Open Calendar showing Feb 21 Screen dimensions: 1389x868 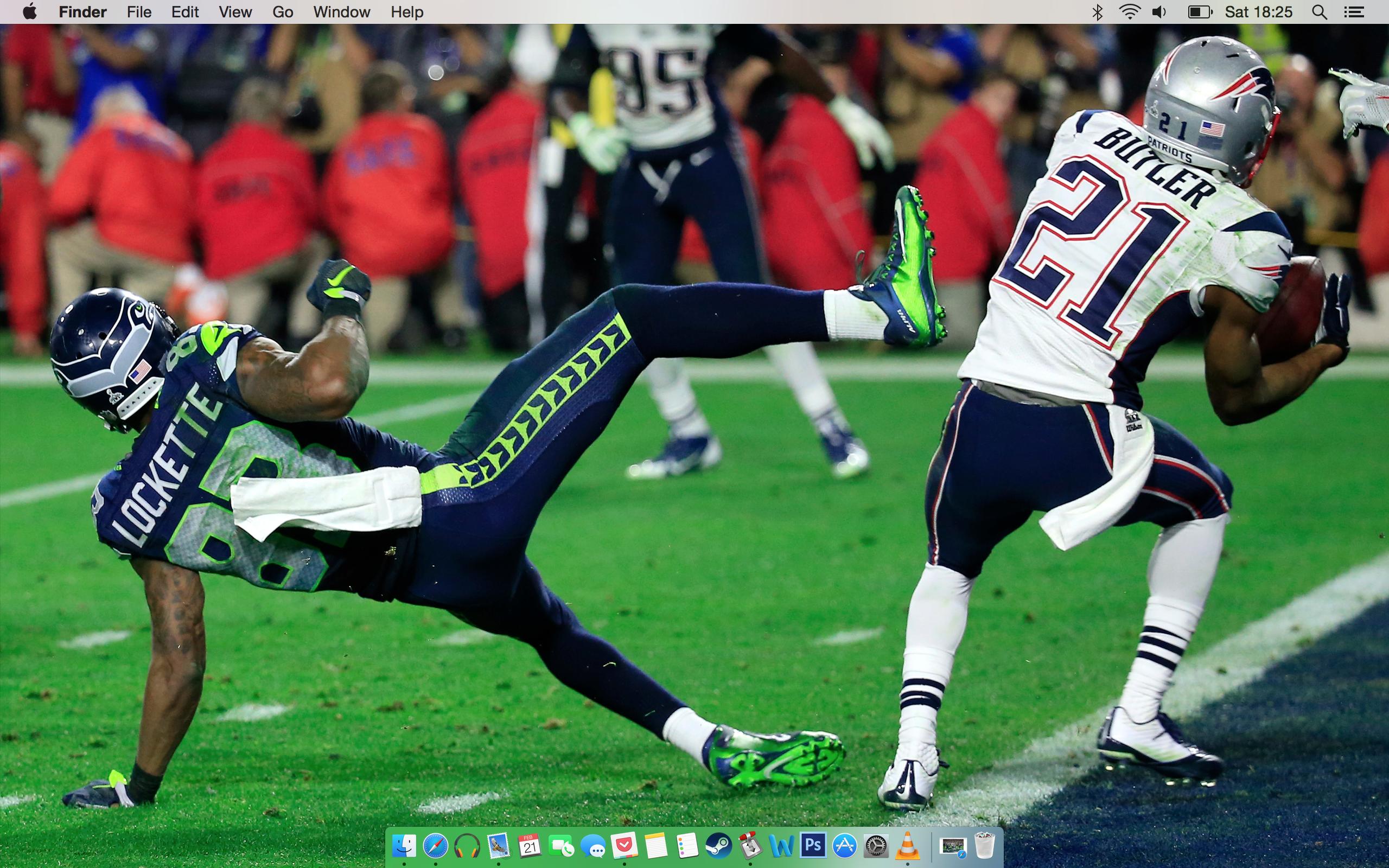(530, 846)
